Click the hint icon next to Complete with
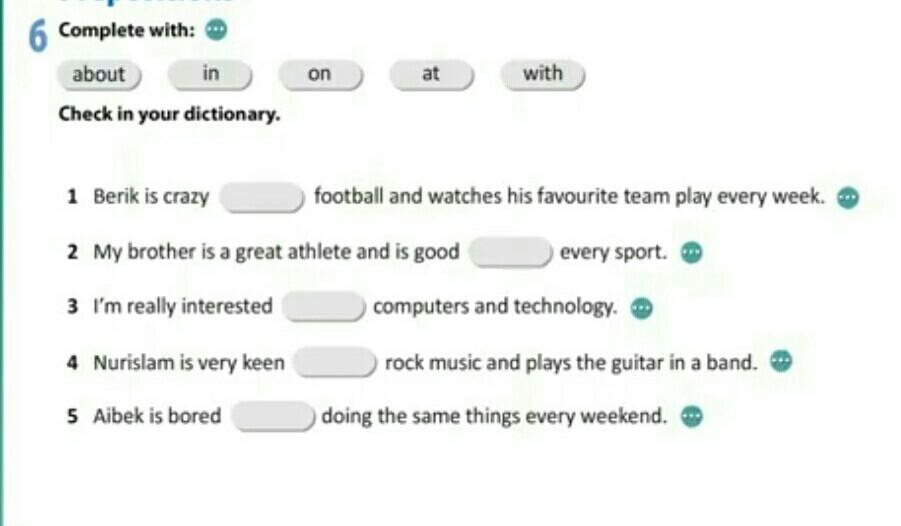The image size is (901, 526). [216, 30]
